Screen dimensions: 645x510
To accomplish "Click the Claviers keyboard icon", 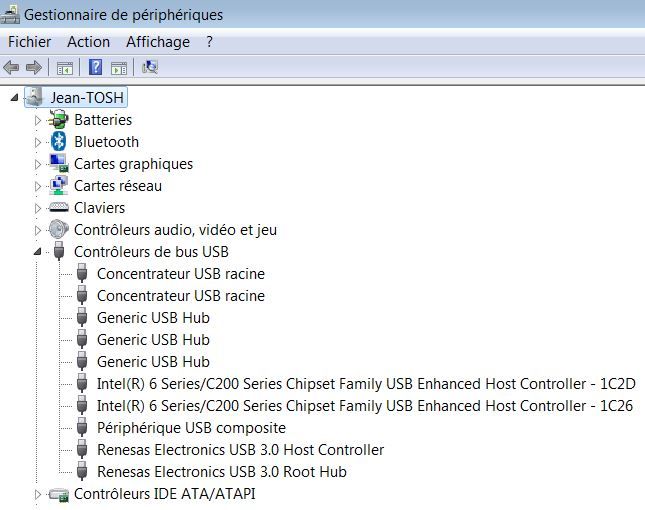I will [x=58, y=207].
